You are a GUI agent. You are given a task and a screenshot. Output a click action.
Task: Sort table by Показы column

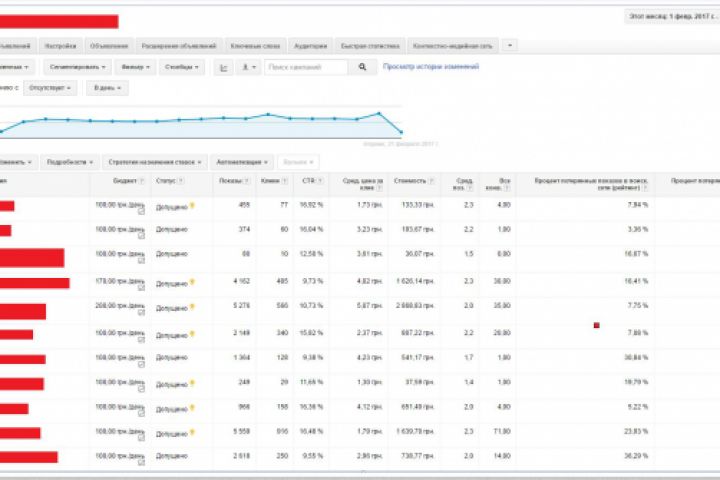[x=231, y=181]
